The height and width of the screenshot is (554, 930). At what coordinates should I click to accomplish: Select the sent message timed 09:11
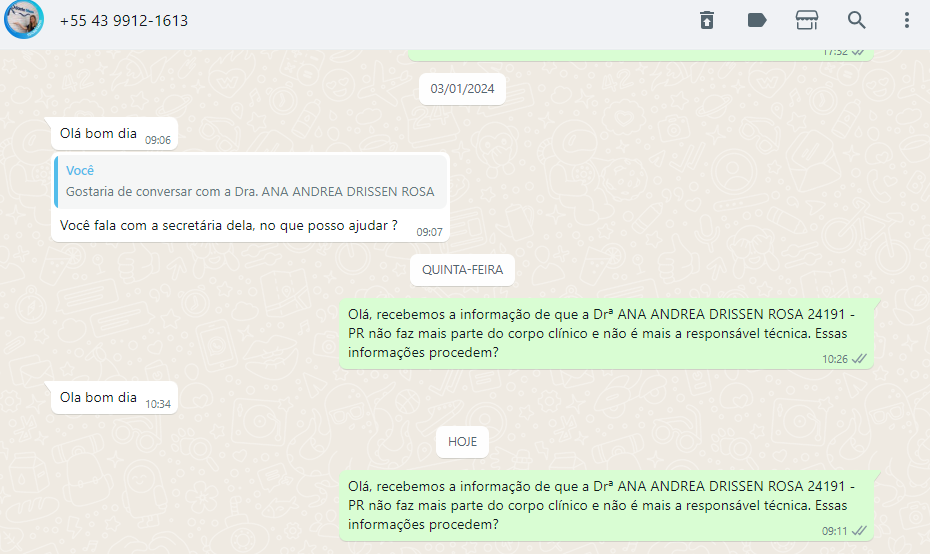coord(606,505)
